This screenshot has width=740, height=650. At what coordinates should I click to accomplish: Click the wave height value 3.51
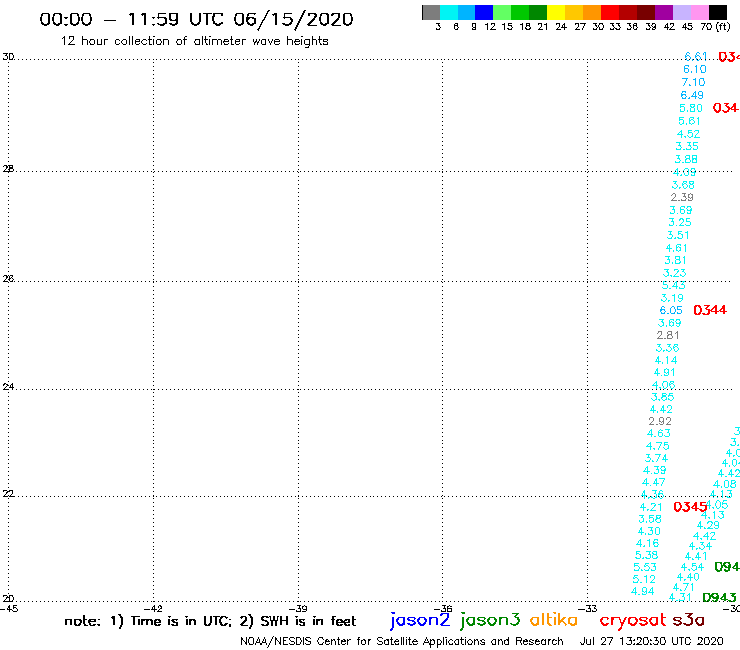(678, 235)
